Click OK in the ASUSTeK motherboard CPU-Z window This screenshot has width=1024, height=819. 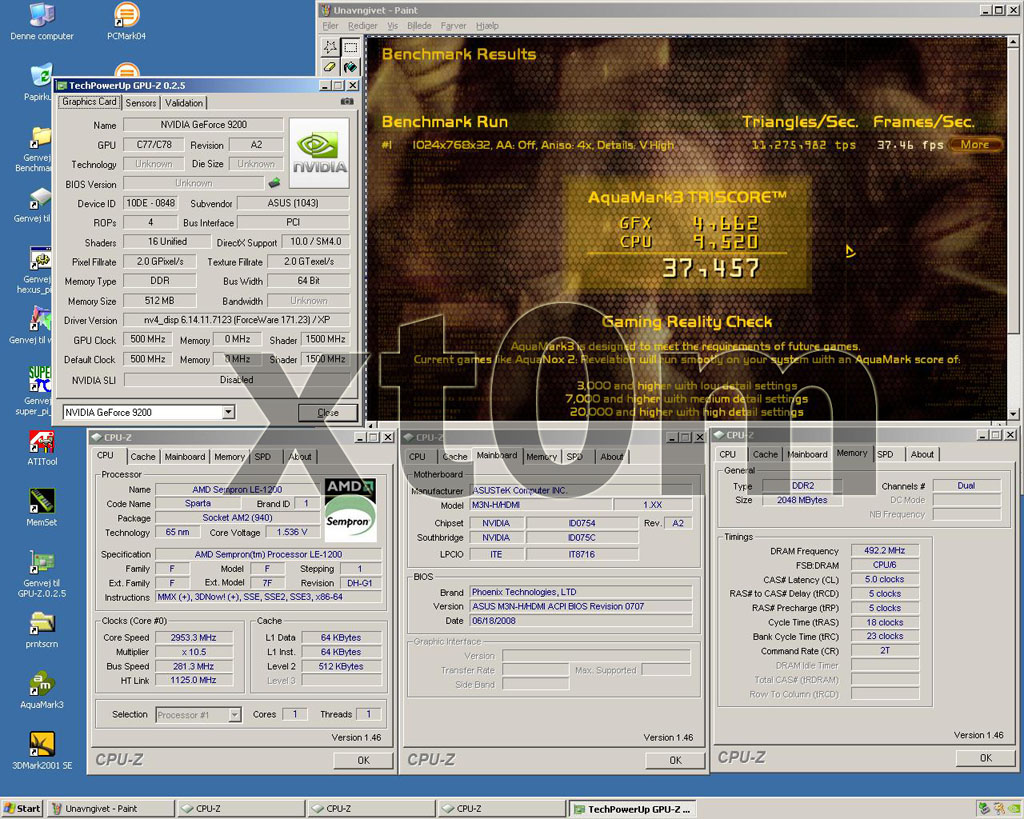point(675,760)
